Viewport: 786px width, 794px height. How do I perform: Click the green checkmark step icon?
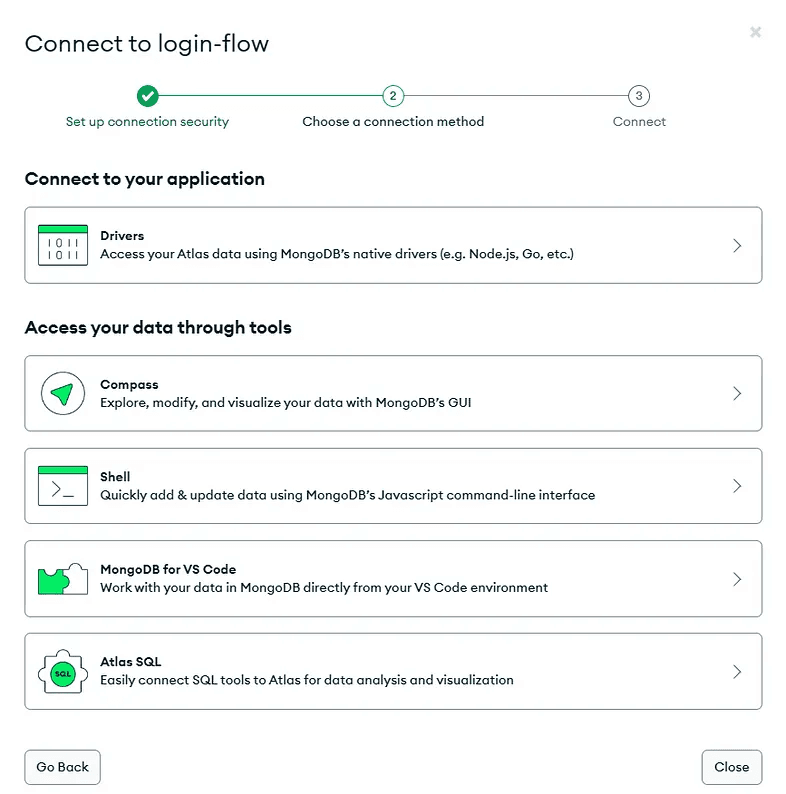(x=147, y=96)
